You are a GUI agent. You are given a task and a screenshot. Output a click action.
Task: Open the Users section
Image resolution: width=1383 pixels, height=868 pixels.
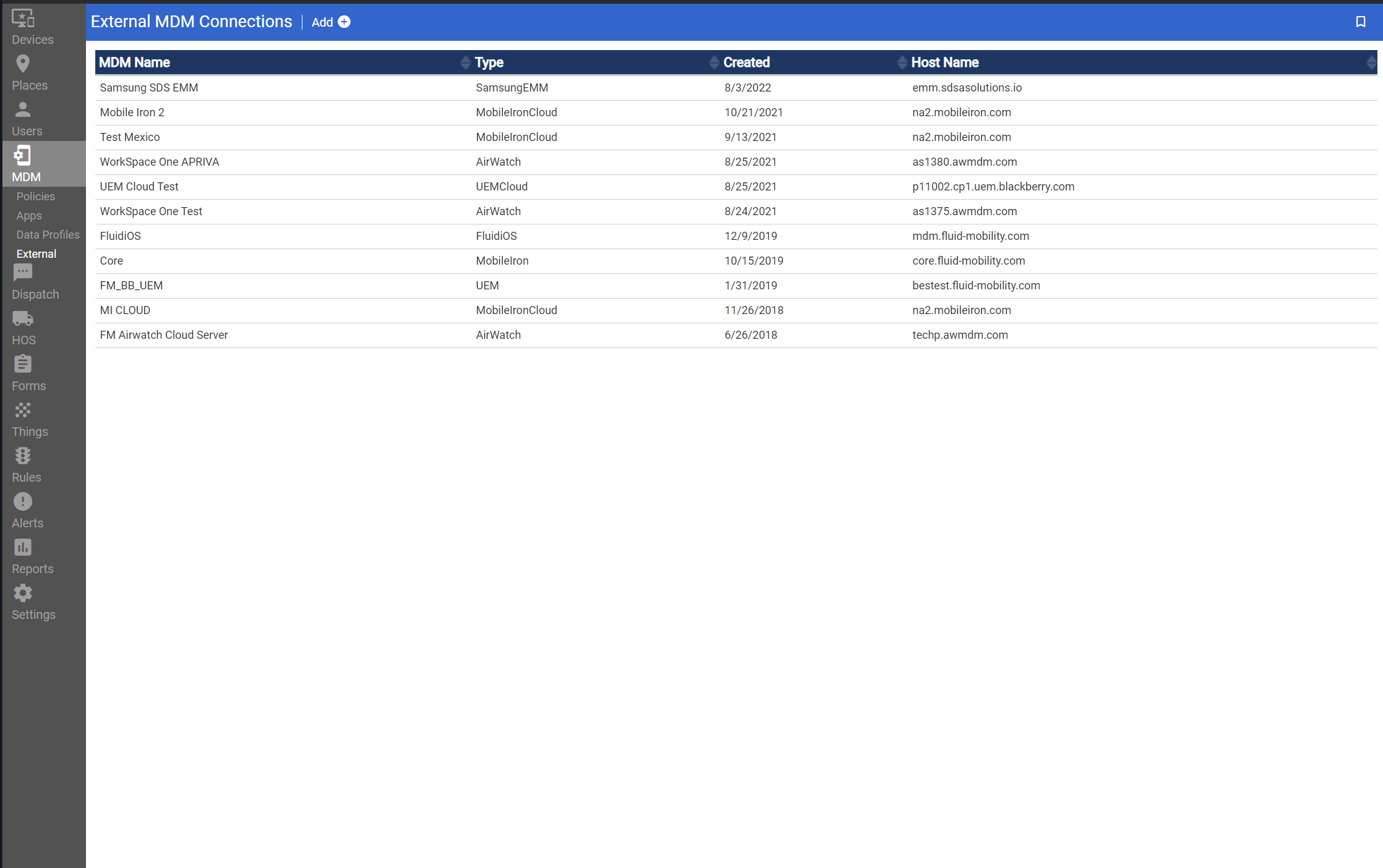(x=23, y=116)
